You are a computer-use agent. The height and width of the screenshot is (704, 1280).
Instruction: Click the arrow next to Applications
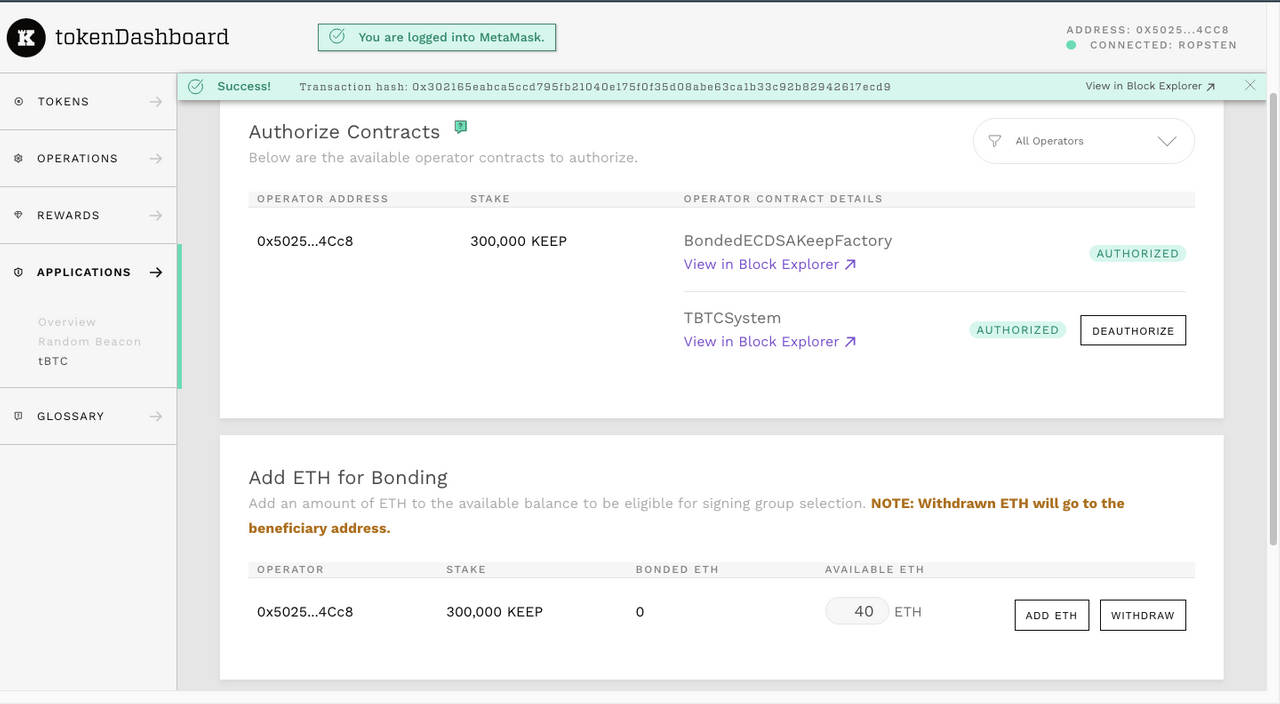click(x=156, y=272)
